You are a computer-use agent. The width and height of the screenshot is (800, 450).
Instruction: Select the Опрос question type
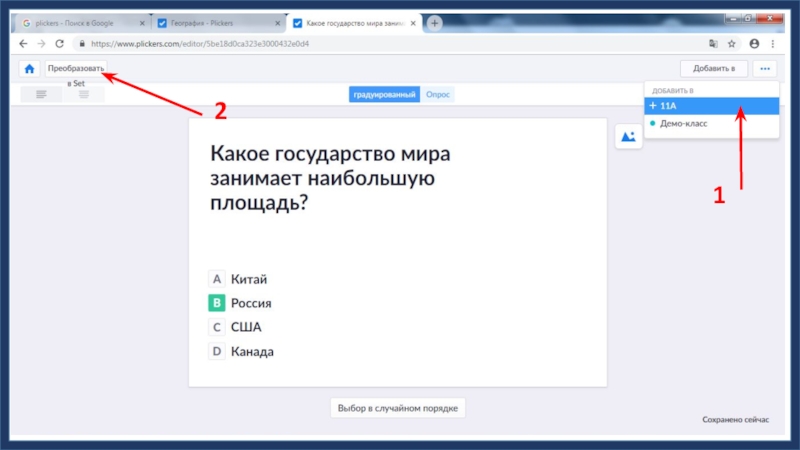pyautogui.click(x=437, y=94)
